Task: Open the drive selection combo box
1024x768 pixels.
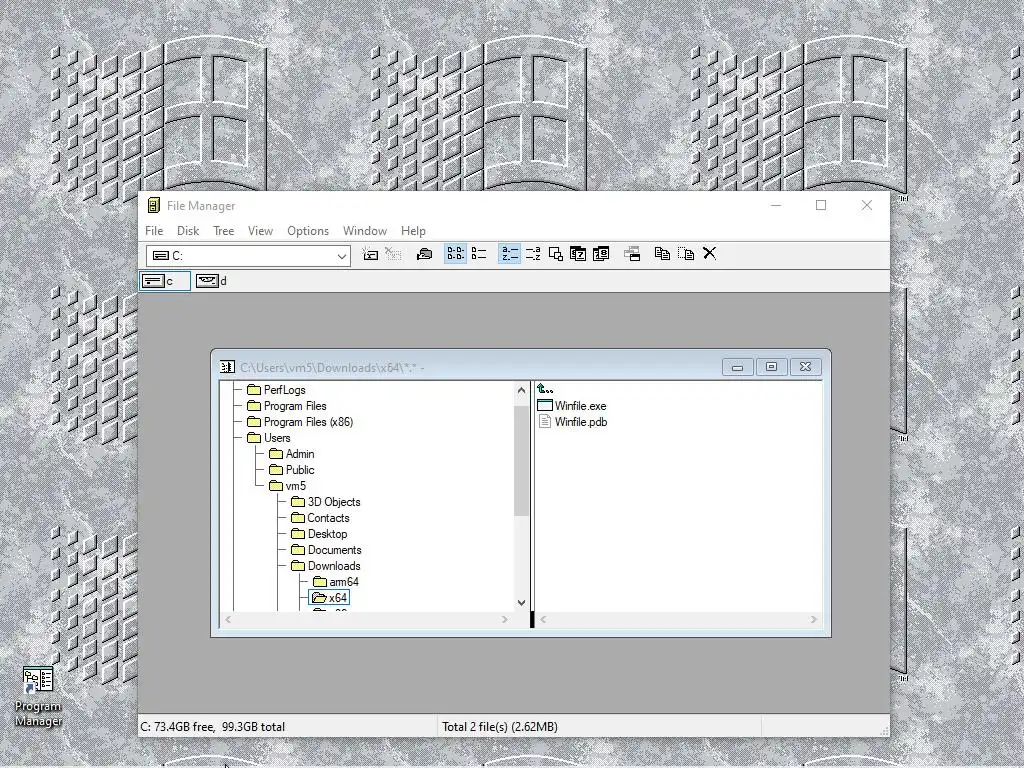Action: tap(248, 256)
